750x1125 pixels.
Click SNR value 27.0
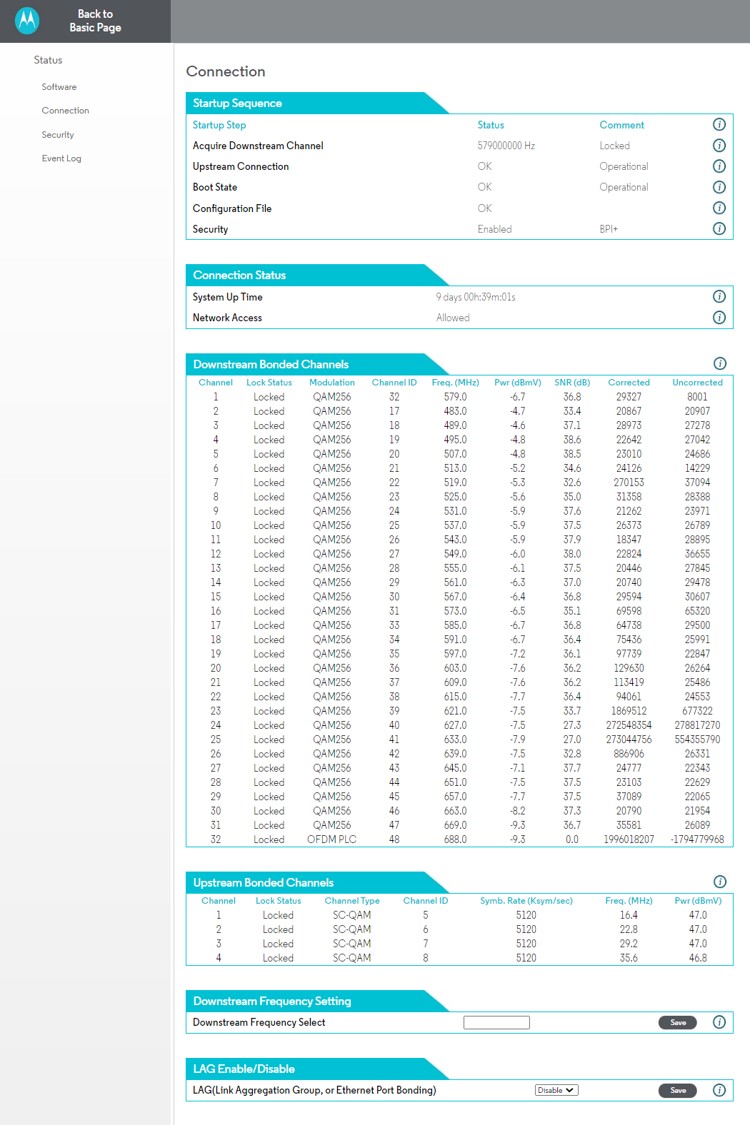pos(572,740)
